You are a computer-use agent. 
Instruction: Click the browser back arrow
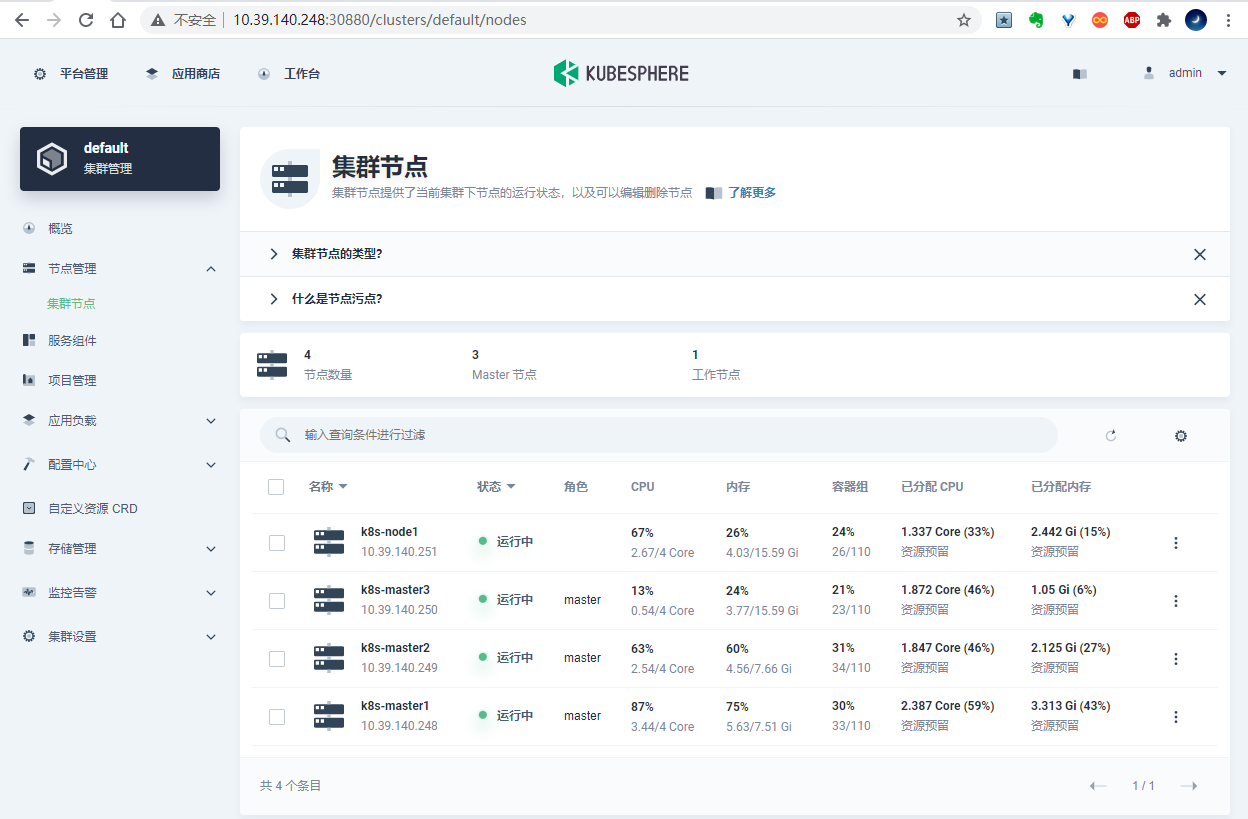coord(22,20)
